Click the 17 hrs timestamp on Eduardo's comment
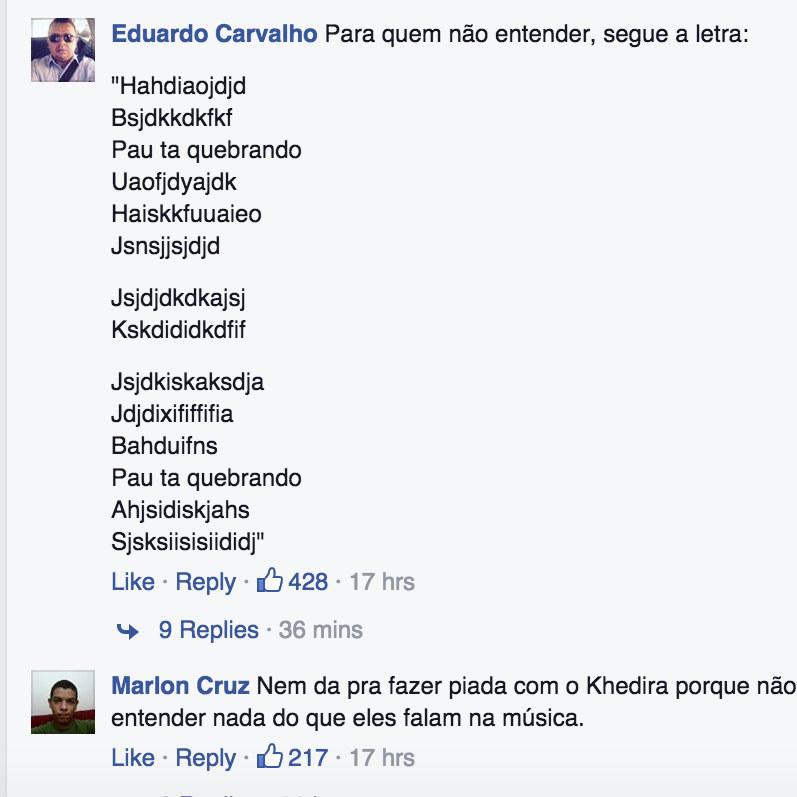This screenshot has height=797, width=797. (x=382, y=581)
